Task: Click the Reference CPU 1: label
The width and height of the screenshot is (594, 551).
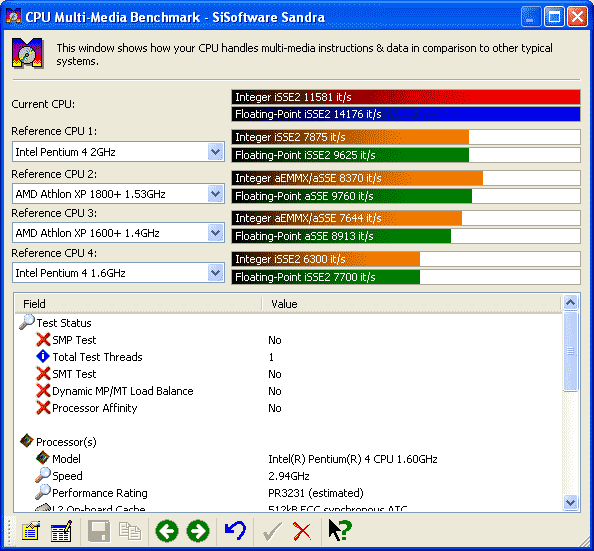Action: 54,131
